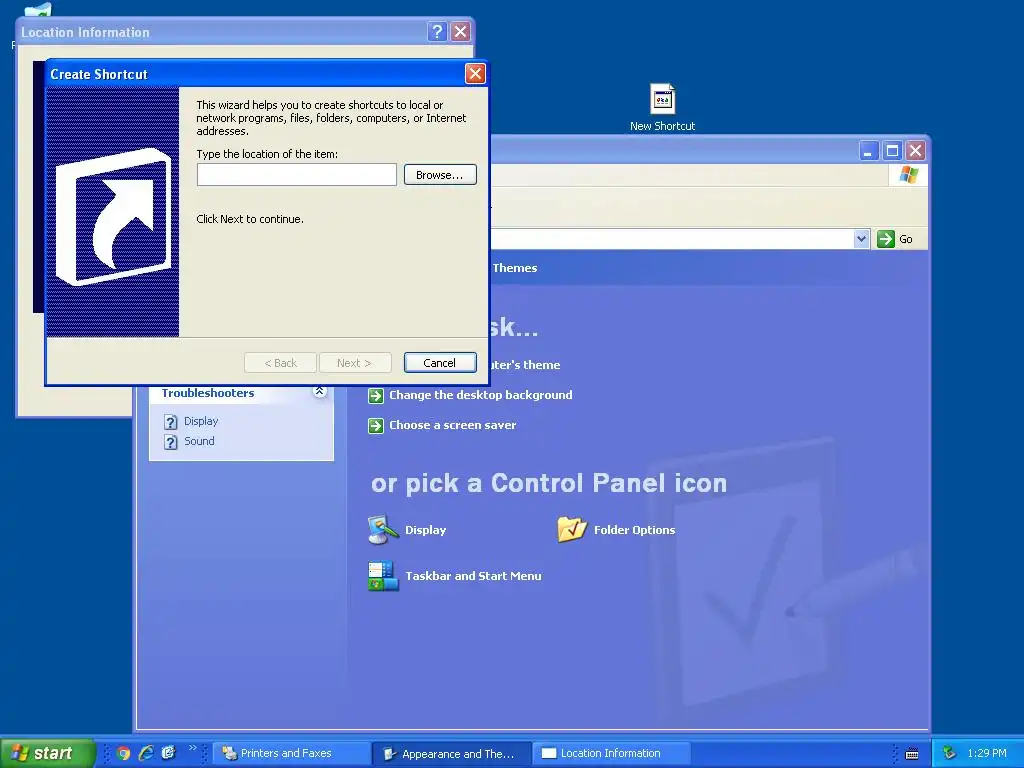Image resolution: width=1024 pixels, height=768 pixels.
Task: Maximize the Appearance and Themes window
Action: coord(892,151)
